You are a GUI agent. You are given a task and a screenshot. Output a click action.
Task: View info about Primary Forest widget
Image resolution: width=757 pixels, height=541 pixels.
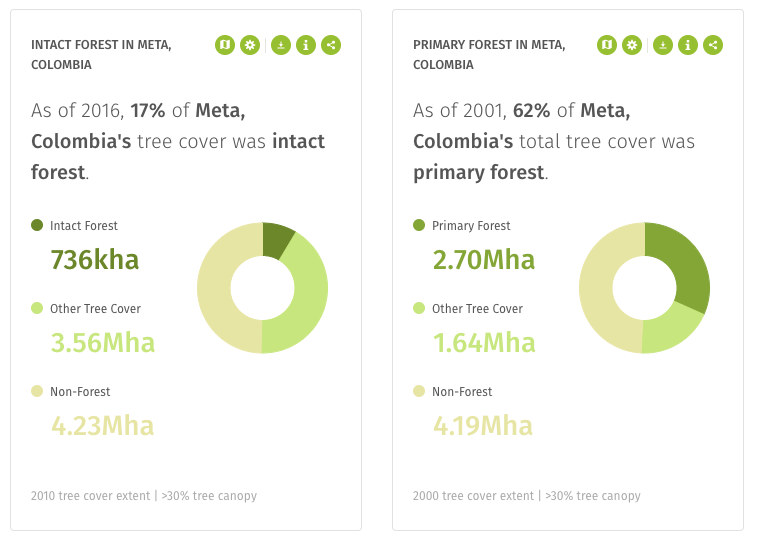[688, 45]
